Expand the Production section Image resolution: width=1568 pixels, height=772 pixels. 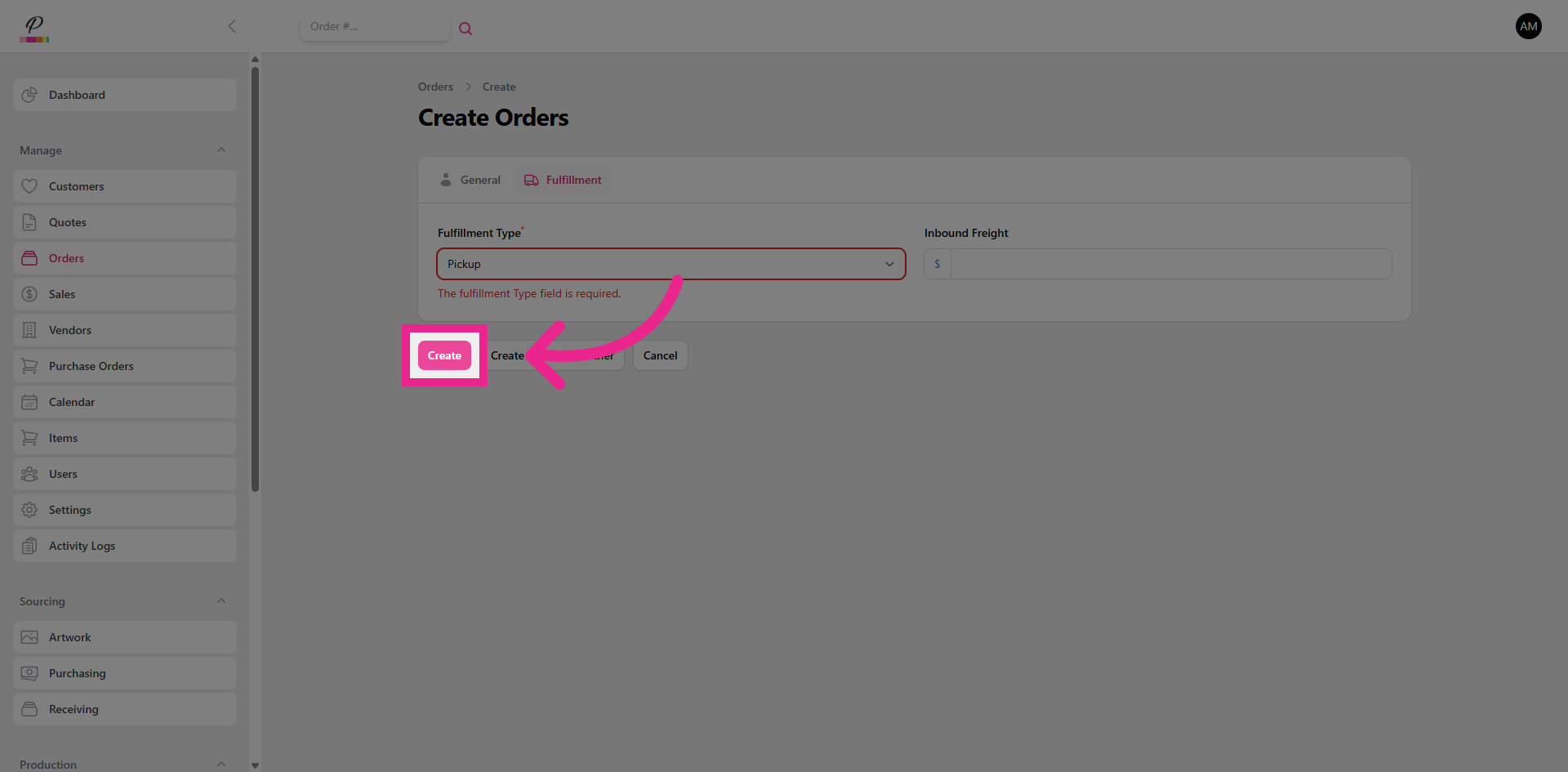point(220,764)
